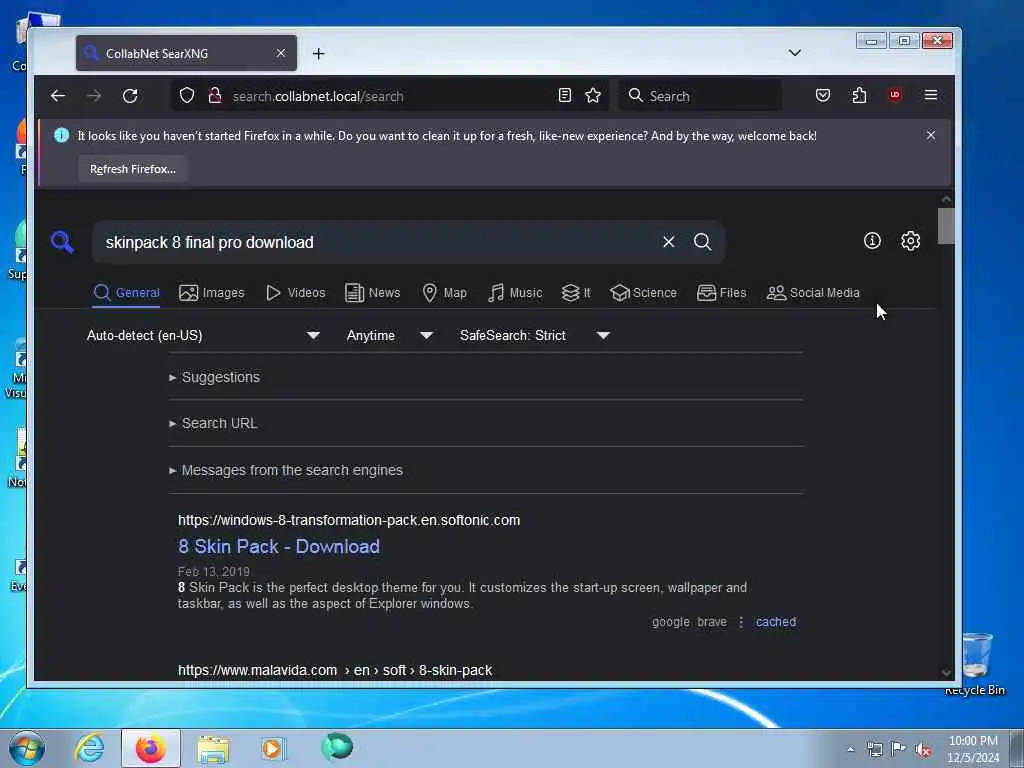Click the malavida.com result URL
Viewport: 1024px width, 768px height.
[335, 670]
